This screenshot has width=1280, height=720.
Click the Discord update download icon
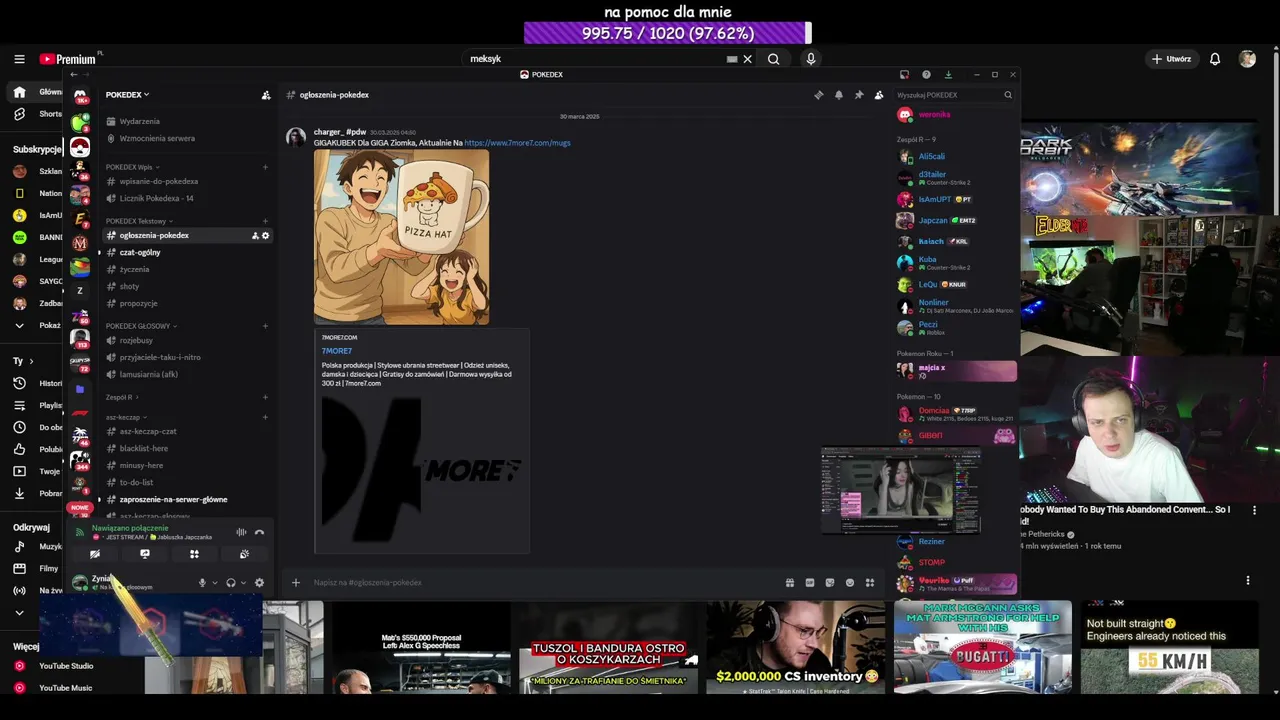coord(948,74)
